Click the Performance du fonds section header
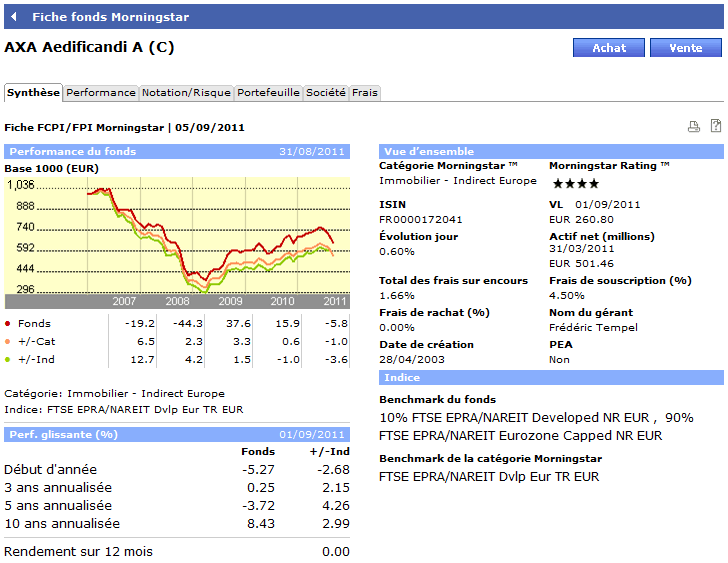Image resolution: width=728 pixels, height=563 pixels. [177, 151]
